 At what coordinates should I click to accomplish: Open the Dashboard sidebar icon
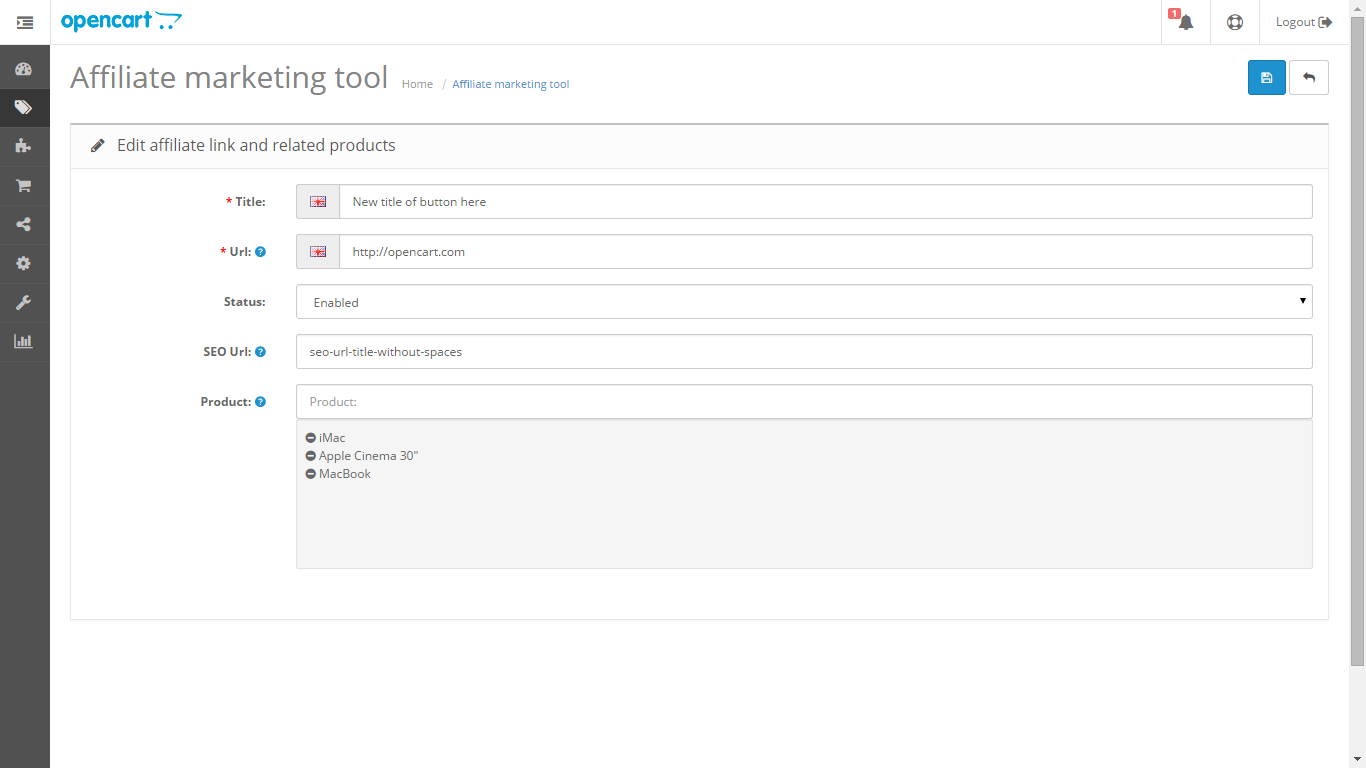coord(24,69)
